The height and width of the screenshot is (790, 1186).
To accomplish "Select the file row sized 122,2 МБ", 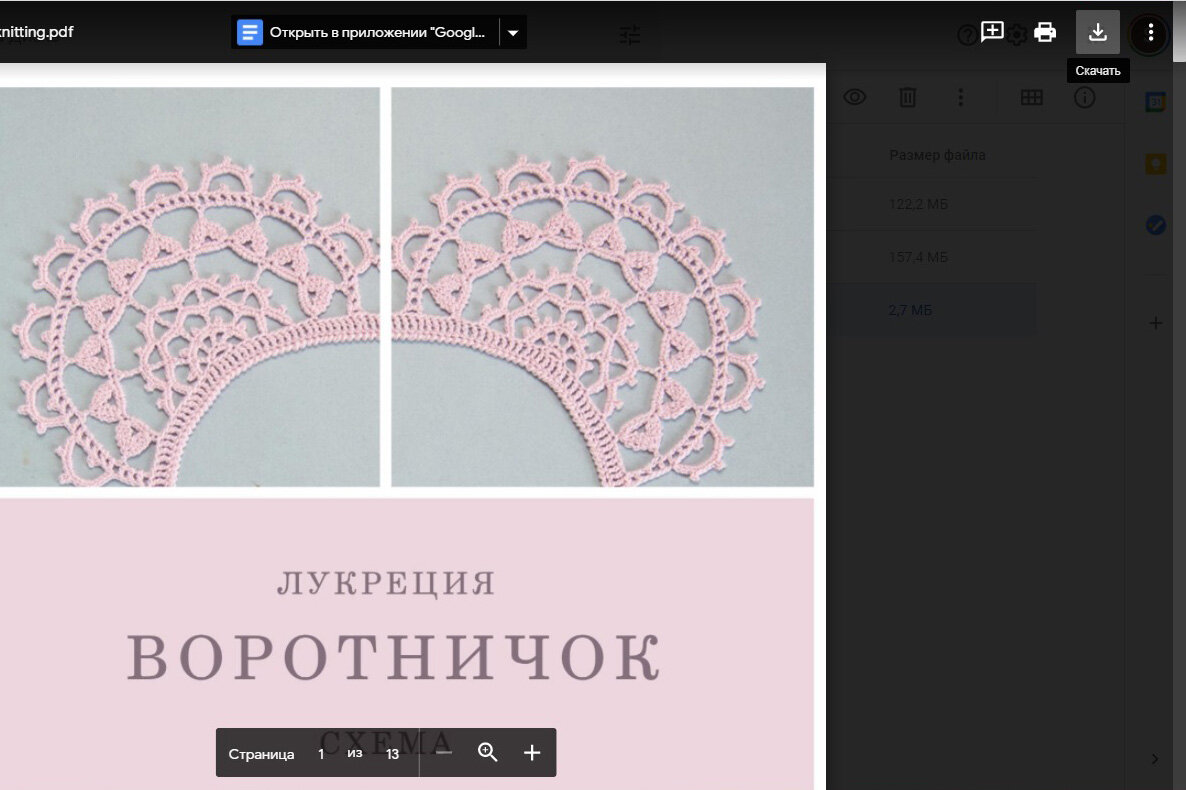I will 932,204.
